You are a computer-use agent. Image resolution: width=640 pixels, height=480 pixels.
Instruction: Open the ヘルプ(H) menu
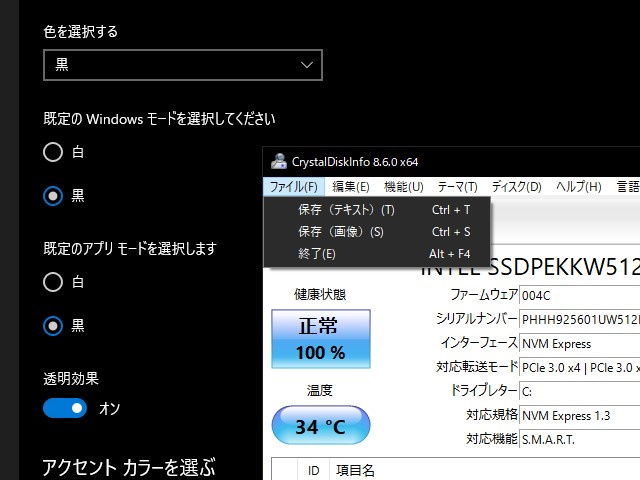pyautogui.click(x=579, y=187)
